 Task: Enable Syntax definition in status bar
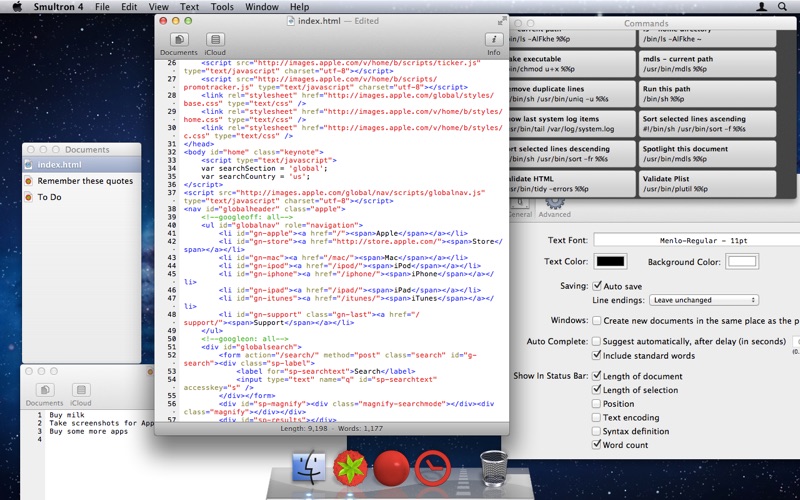coord(596,431)
